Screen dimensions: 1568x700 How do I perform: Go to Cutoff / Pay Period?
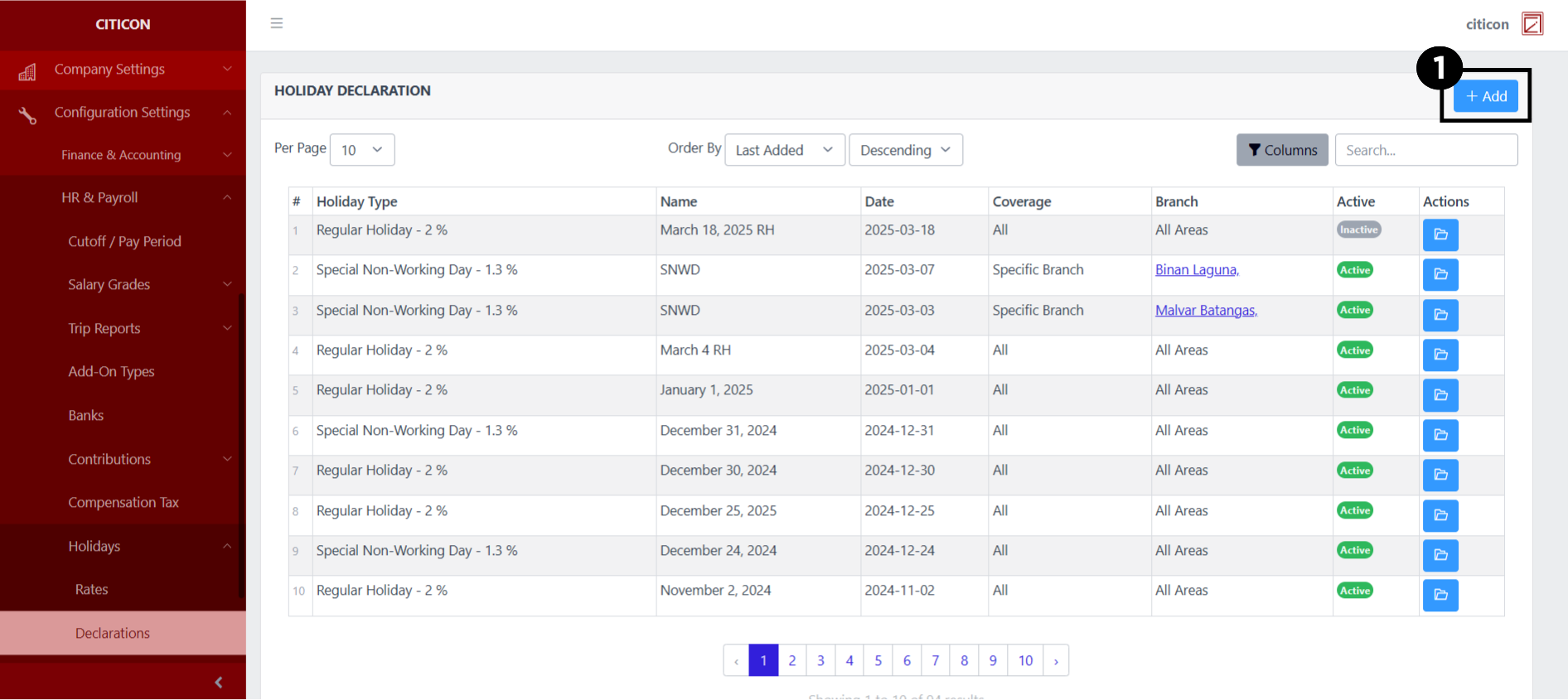[124, 241]
